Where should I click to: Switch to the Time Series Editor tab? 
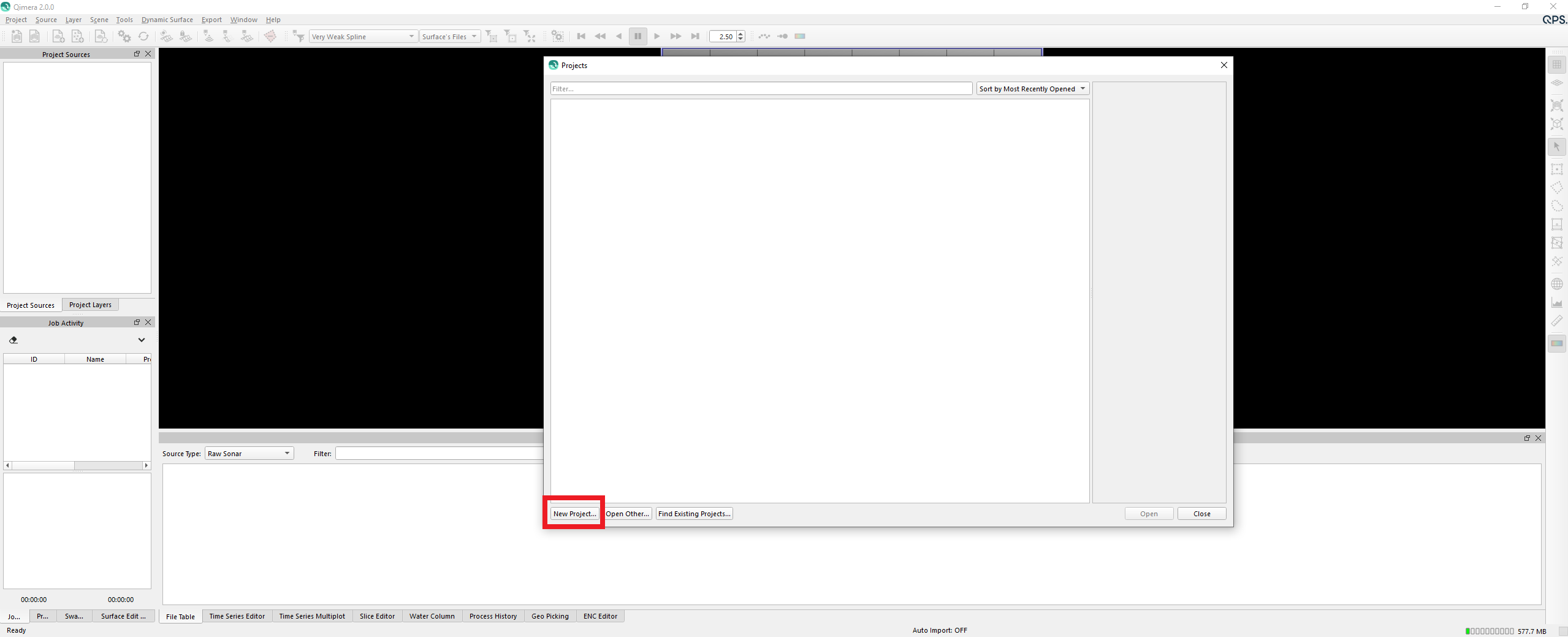point(237,616)
